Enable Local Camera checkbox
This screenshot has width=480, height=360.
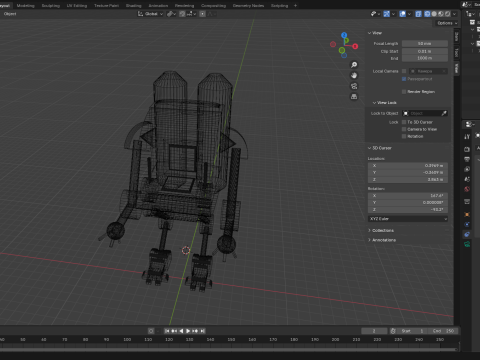click(x=404, y=71)
